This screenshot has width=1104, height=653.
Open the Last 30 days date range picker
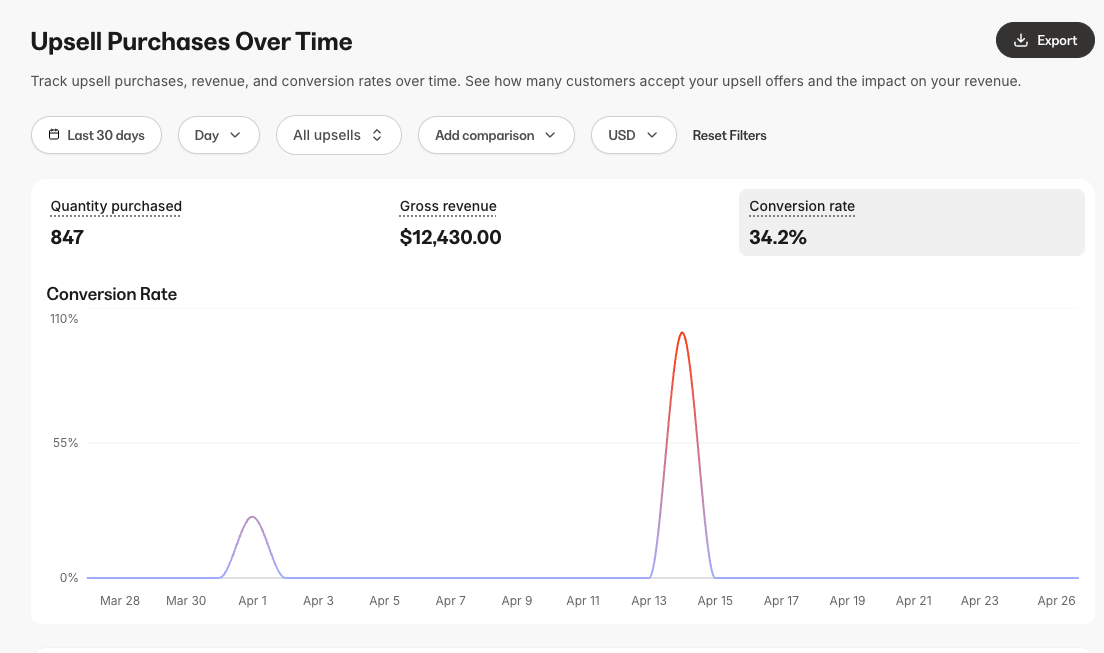tap(96, 134)
